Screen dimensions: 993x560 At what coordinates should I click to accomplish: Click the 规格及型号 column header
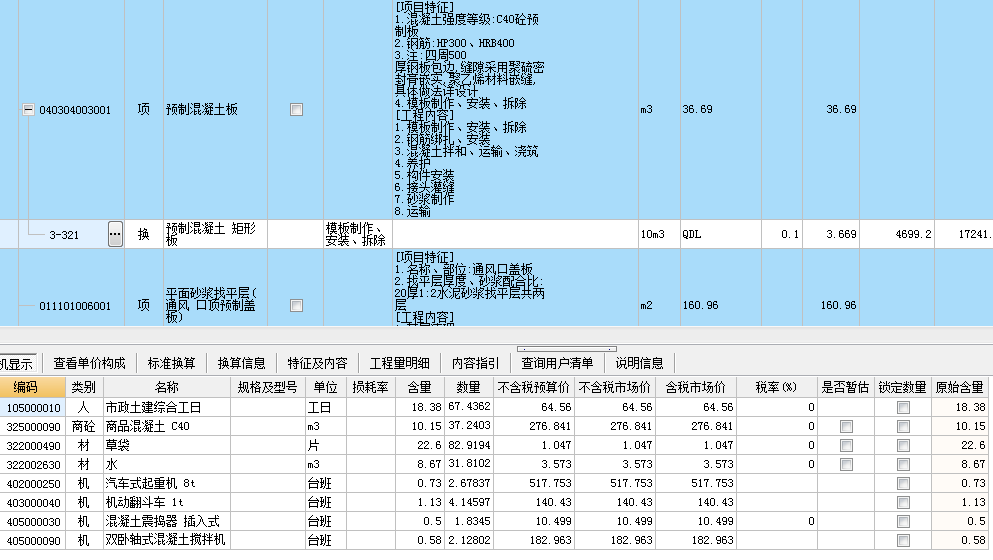[268, 387]
